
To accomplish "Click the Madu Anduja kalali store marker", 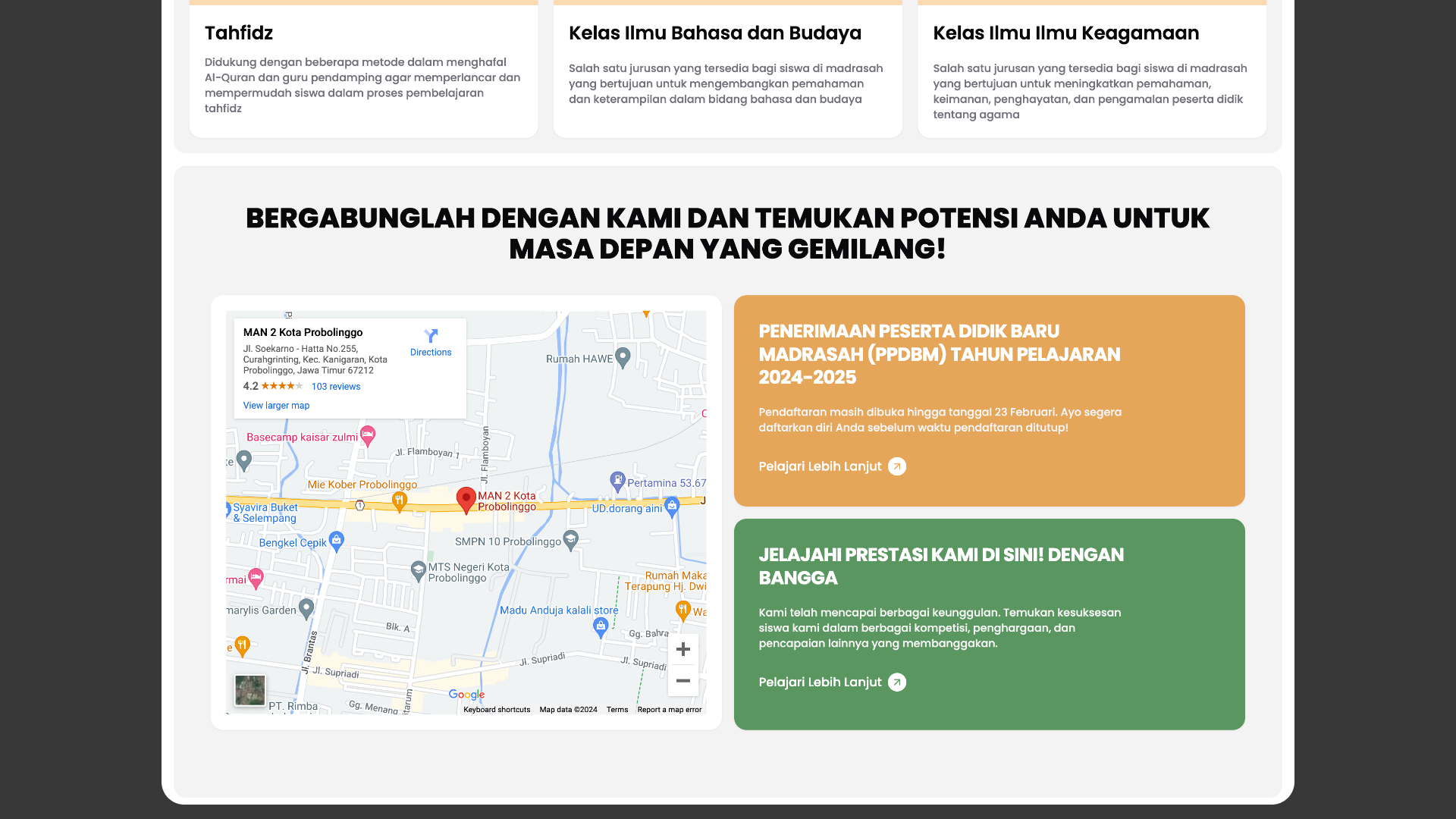I will coord(601,626).
